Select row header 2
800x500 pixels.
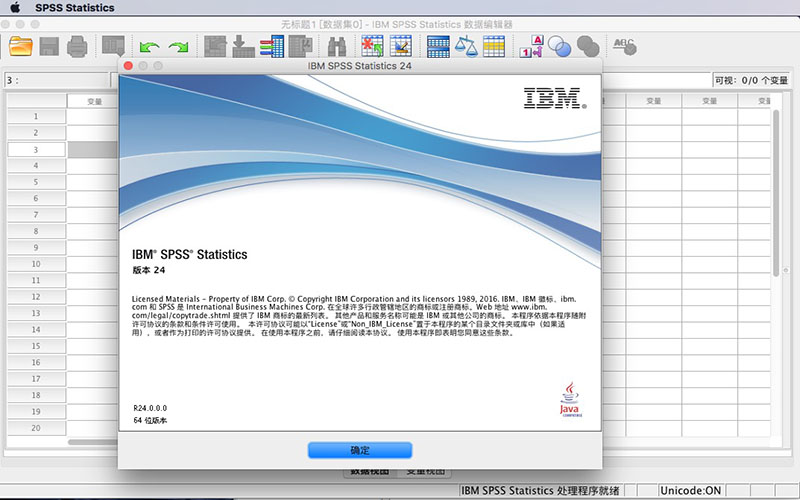tap(36, 133)
